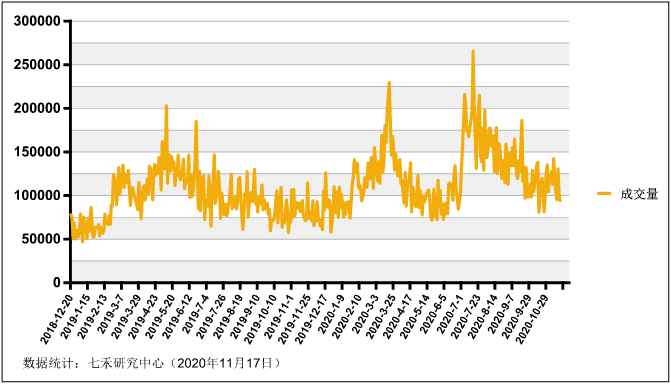
Task: Click the orange legend swatch for 成交量
Action: [x=604, y=194]
